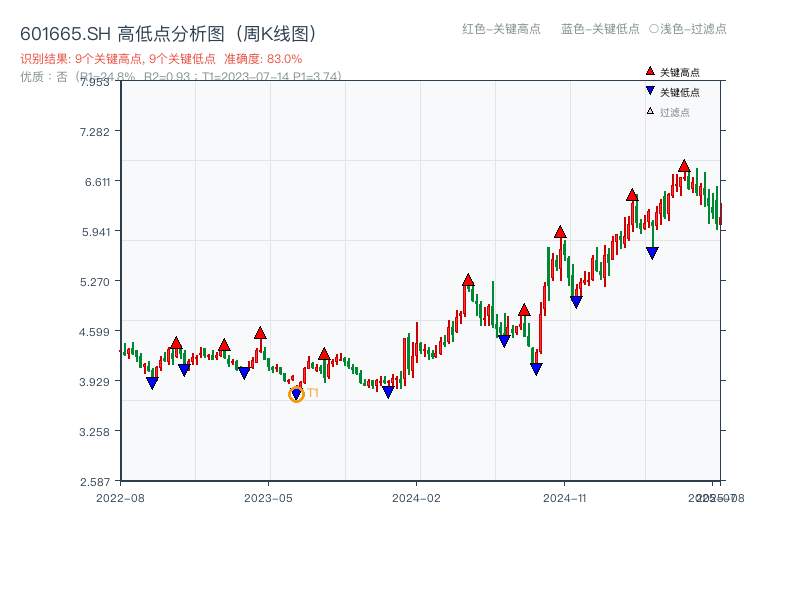This screenshot has height=600, width=800.
Task: Click the 2.587 y-axis value
Action: pyautogui.click(x=95, y=482)
